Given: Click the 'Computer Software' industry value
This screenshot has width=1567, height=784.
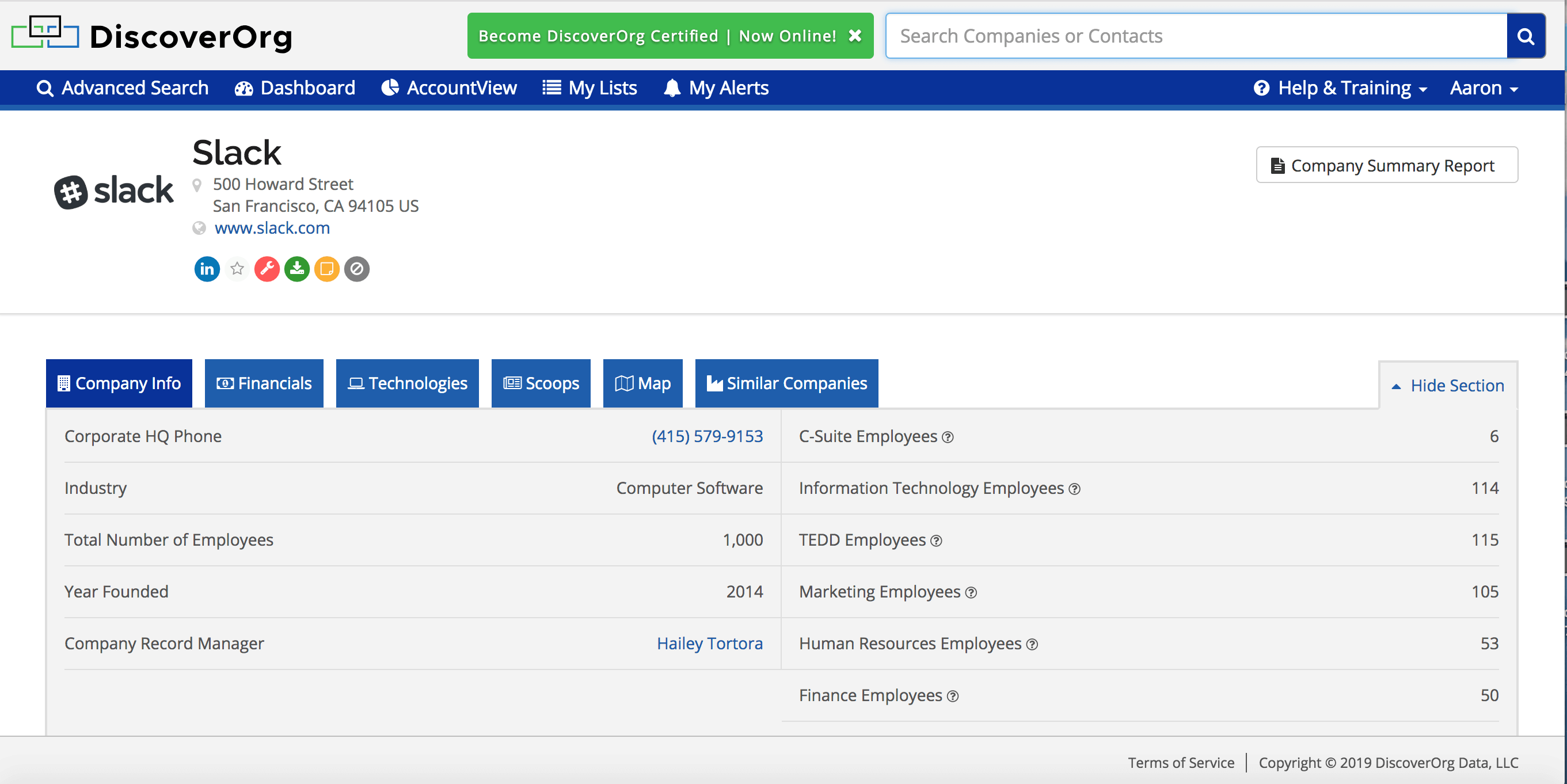Looking at the screenshot, I should pyautogui.click(x=689, y=488).
